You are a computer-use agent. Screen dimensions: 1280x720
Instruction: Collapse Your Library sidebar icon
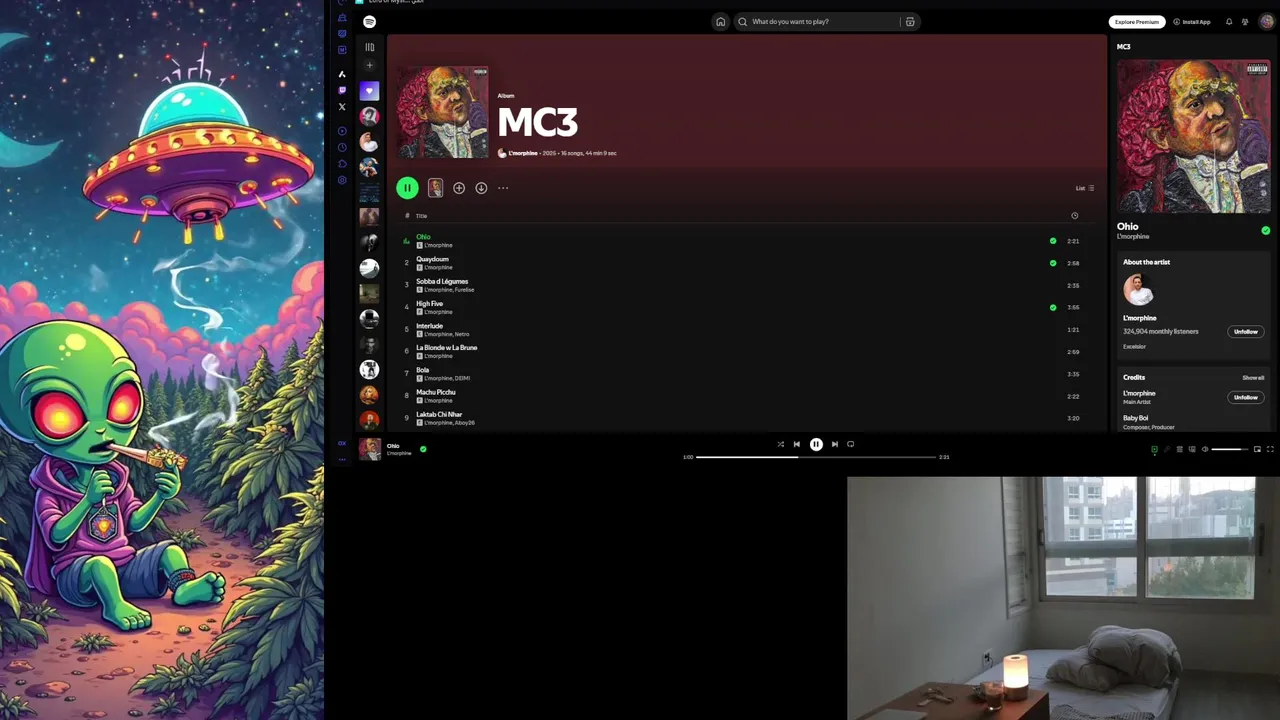369,47
